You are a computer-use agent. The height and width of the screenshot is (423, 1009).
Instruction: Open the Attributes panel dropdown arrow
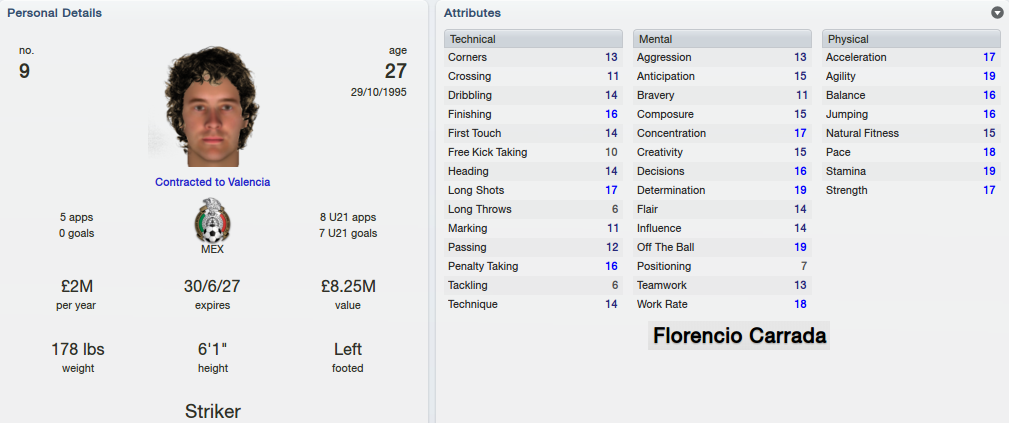(x=998, y=13)
